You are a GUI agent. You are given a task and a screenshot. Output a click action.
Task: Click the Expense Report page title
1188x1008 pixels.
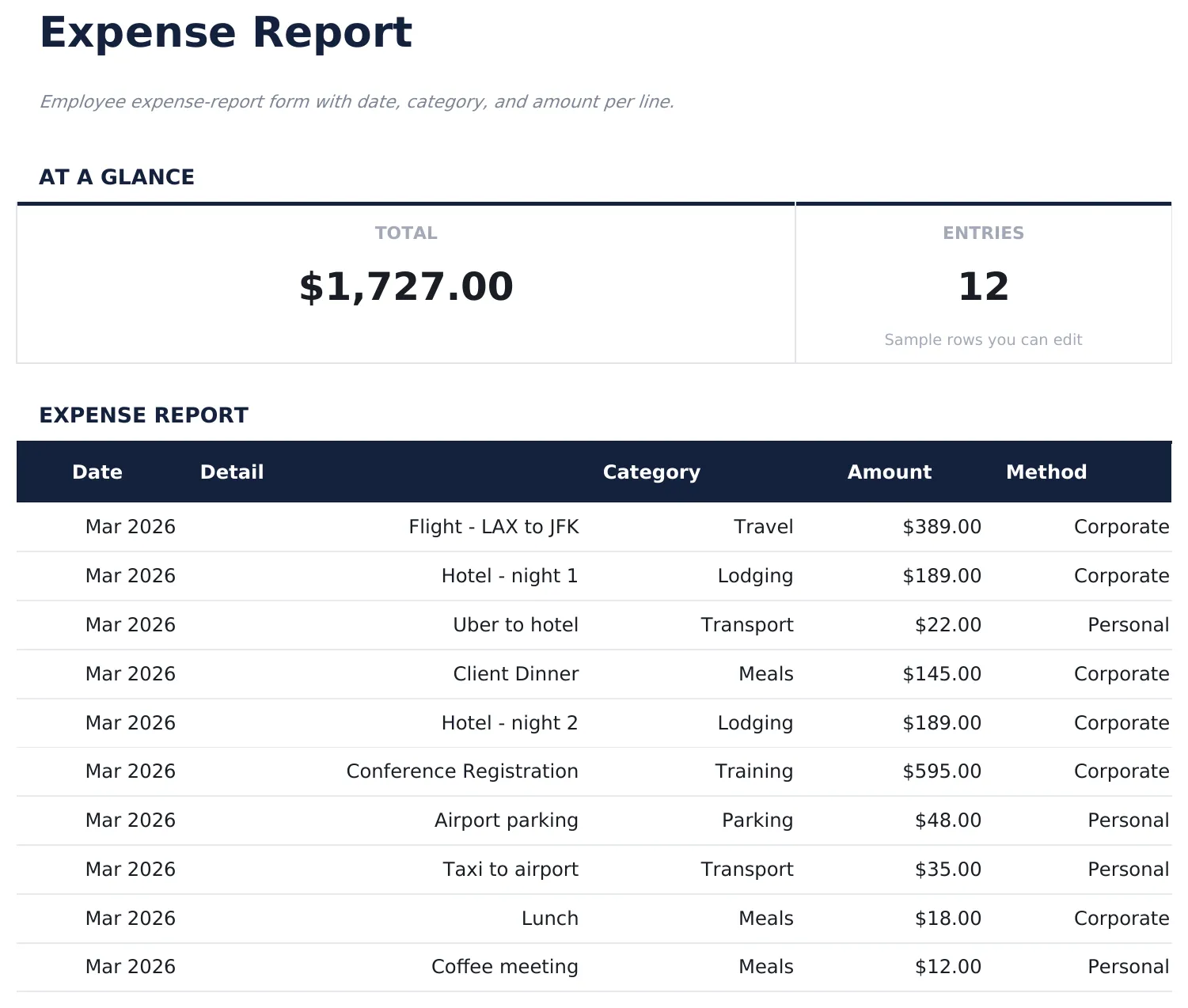[226, 32]
